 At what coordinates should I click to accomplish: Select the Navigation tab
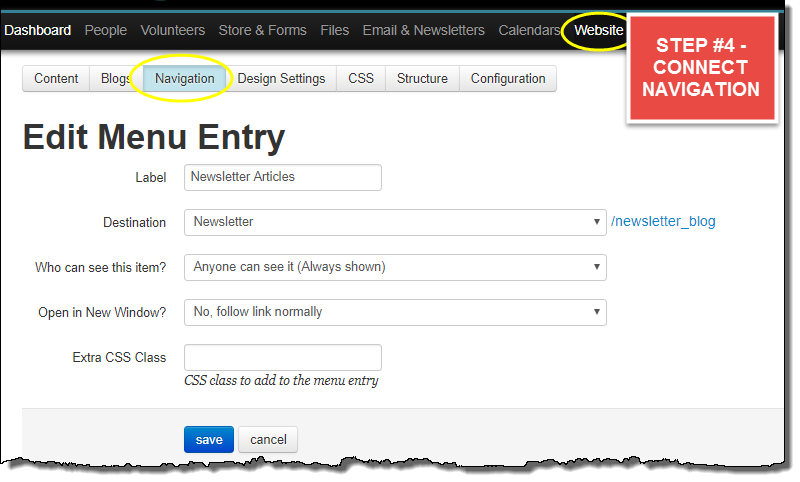(184, 79)
